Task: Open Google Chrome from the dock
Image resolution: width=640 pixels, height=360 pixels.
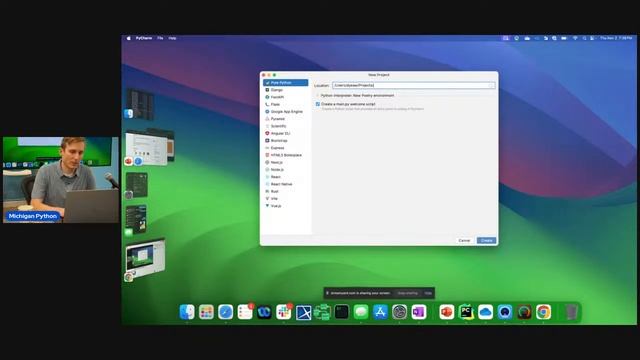Action: pyautogui.click(x=543, y=312)
